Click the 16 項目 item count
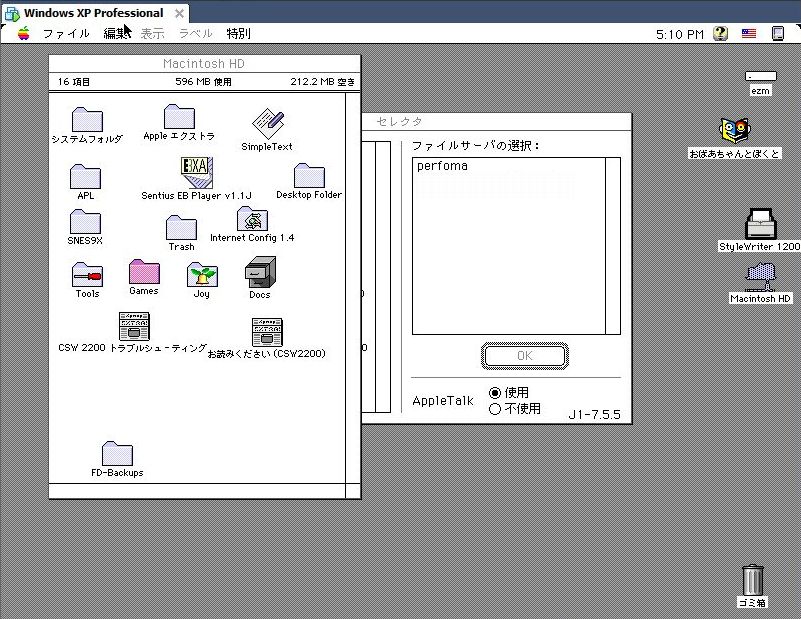801x619 pixels. [x=74, y=82]
